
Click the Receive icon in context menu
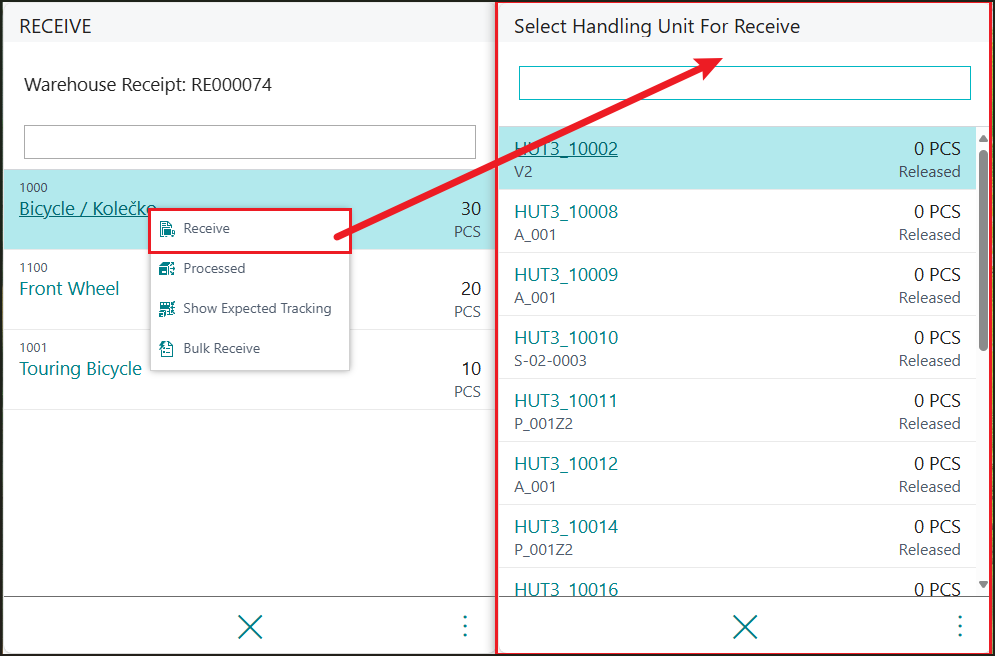[x=167, y=229]
